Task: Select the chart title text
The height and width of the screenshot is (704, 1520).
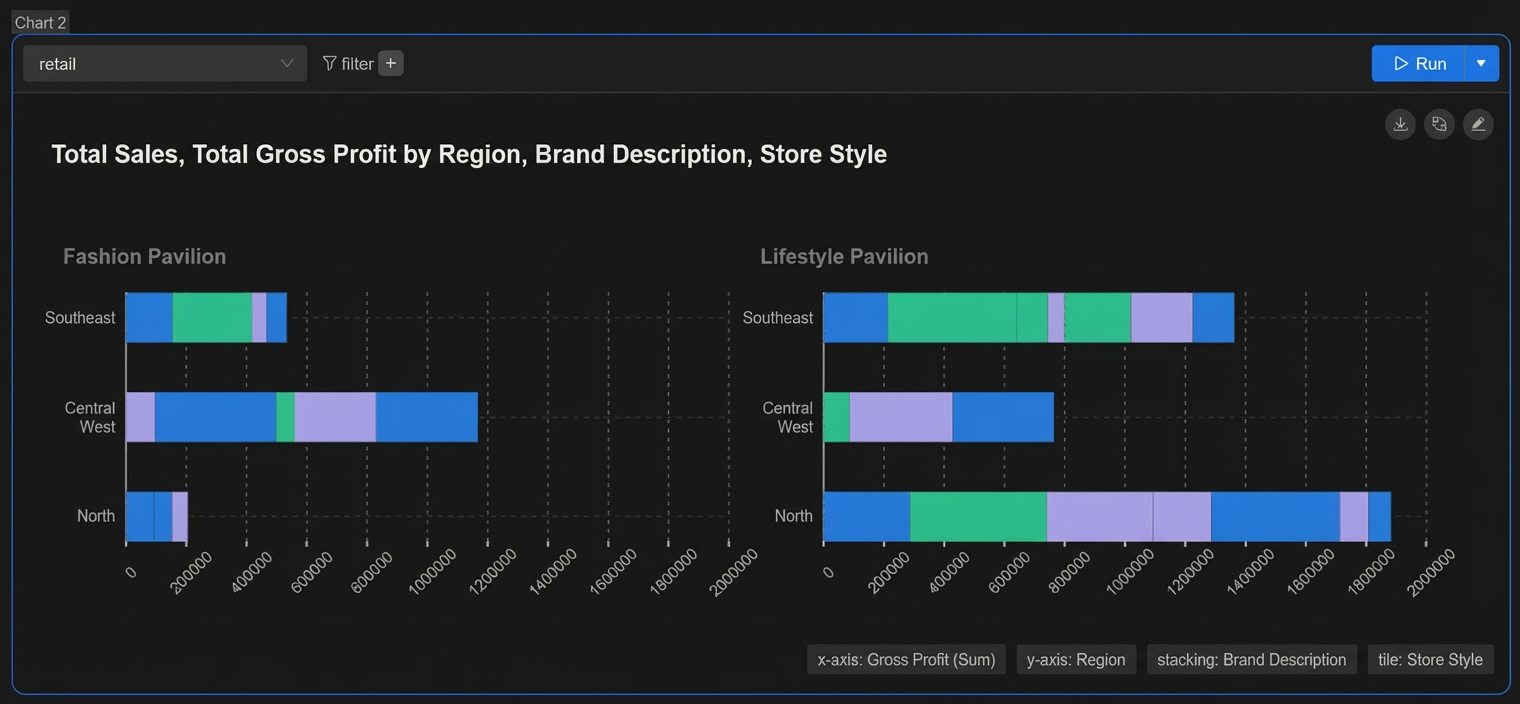Action: click(469, 154)
